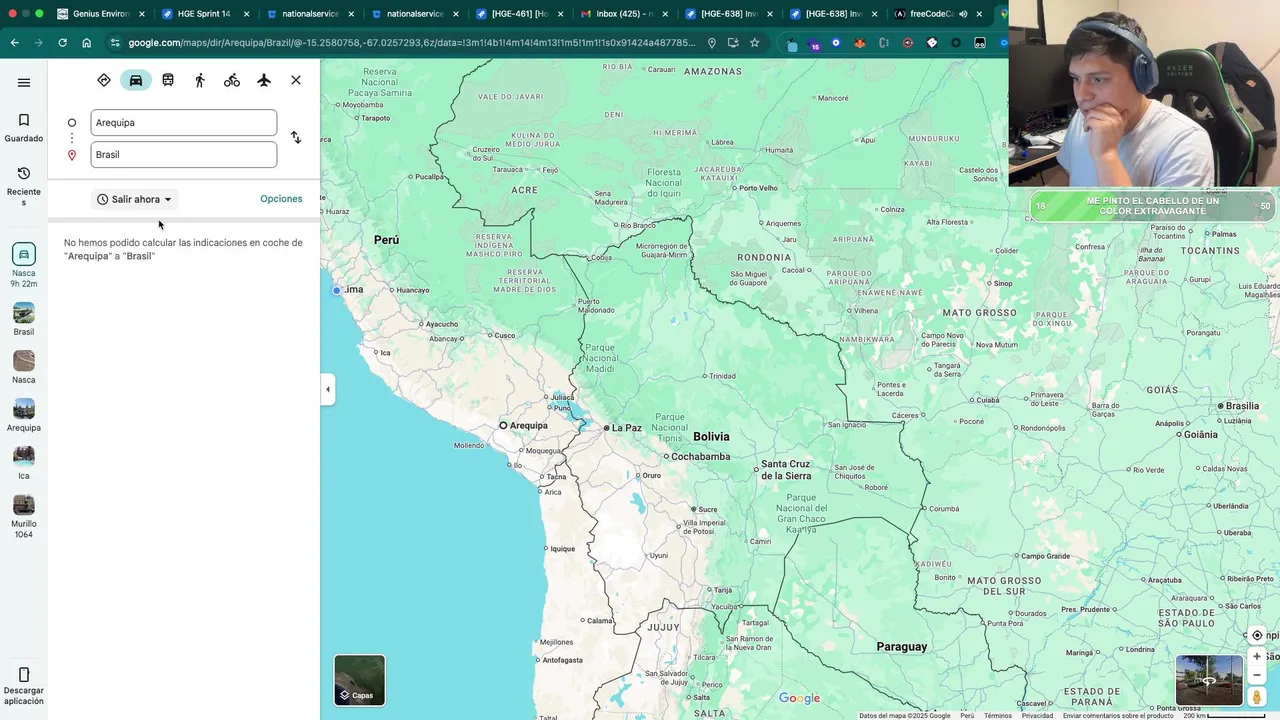Screen dimensions: 1280x720
Task: Switch to freeCodeCamp tab
Action: (930, 14)
